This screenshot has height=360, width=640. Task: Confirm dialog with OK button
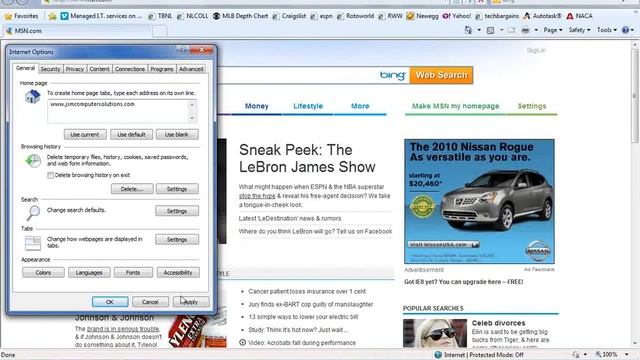click(x=110, y=302)
